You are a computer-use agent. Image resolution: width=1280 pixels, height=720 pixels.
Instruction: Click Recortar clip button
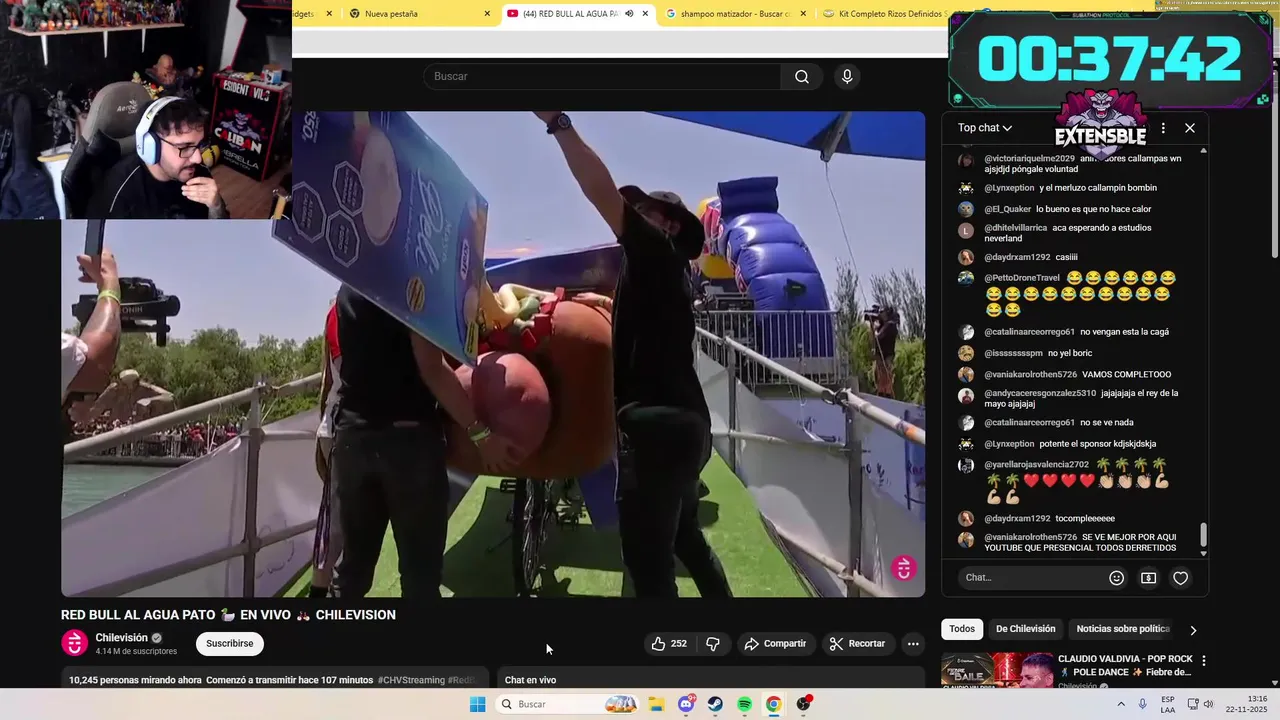tap(857, 644)
